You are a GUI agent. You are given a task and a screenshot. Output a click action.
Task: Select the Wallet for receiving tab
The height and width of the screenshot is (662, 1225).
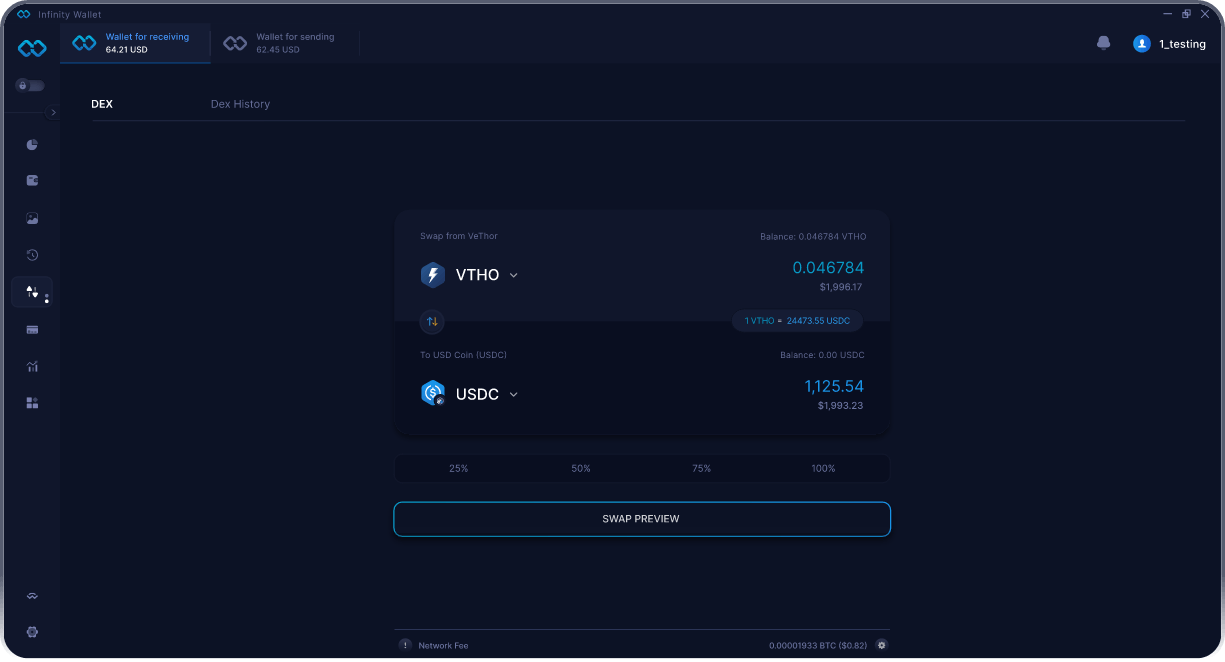coord(136,43)
